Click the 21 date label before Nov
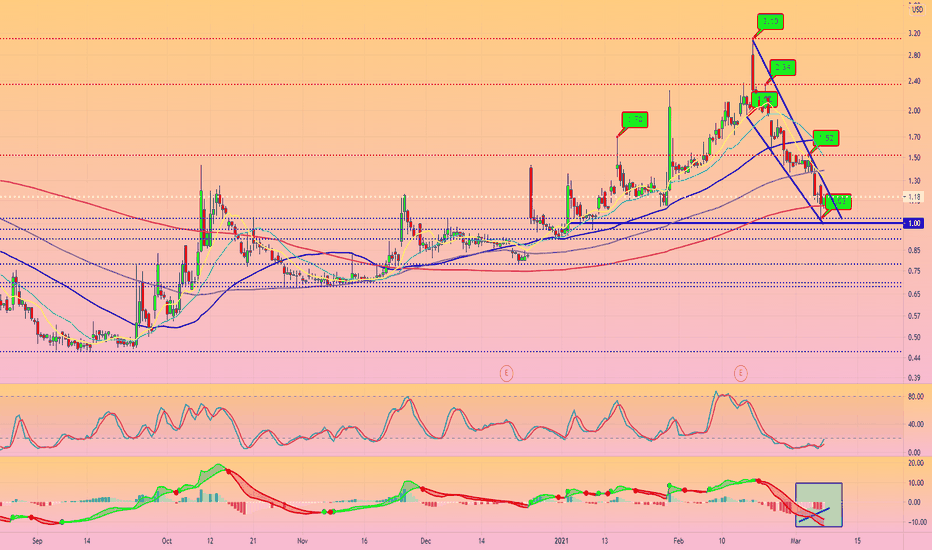Viewport: 932px width, 550px height. point(253,541)
